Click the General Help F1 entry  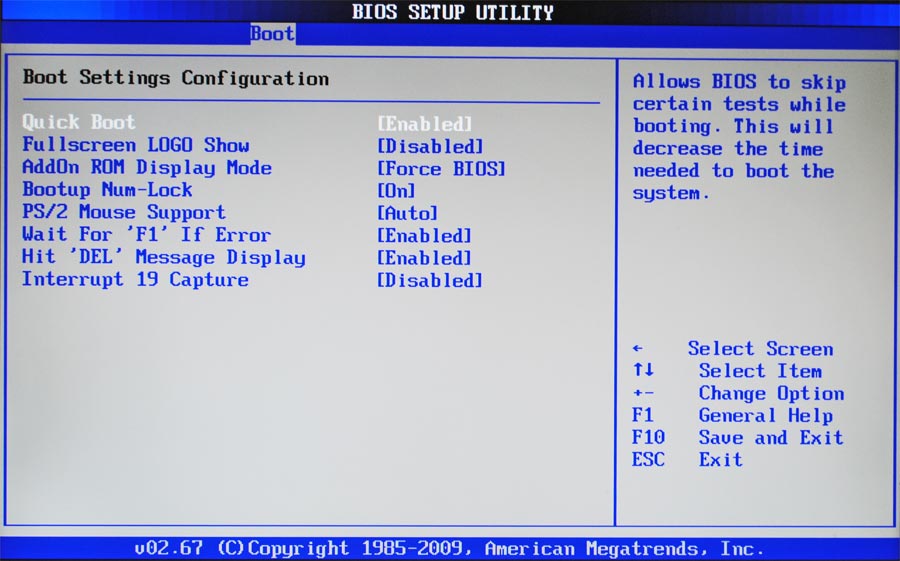(x=732, y=415)
